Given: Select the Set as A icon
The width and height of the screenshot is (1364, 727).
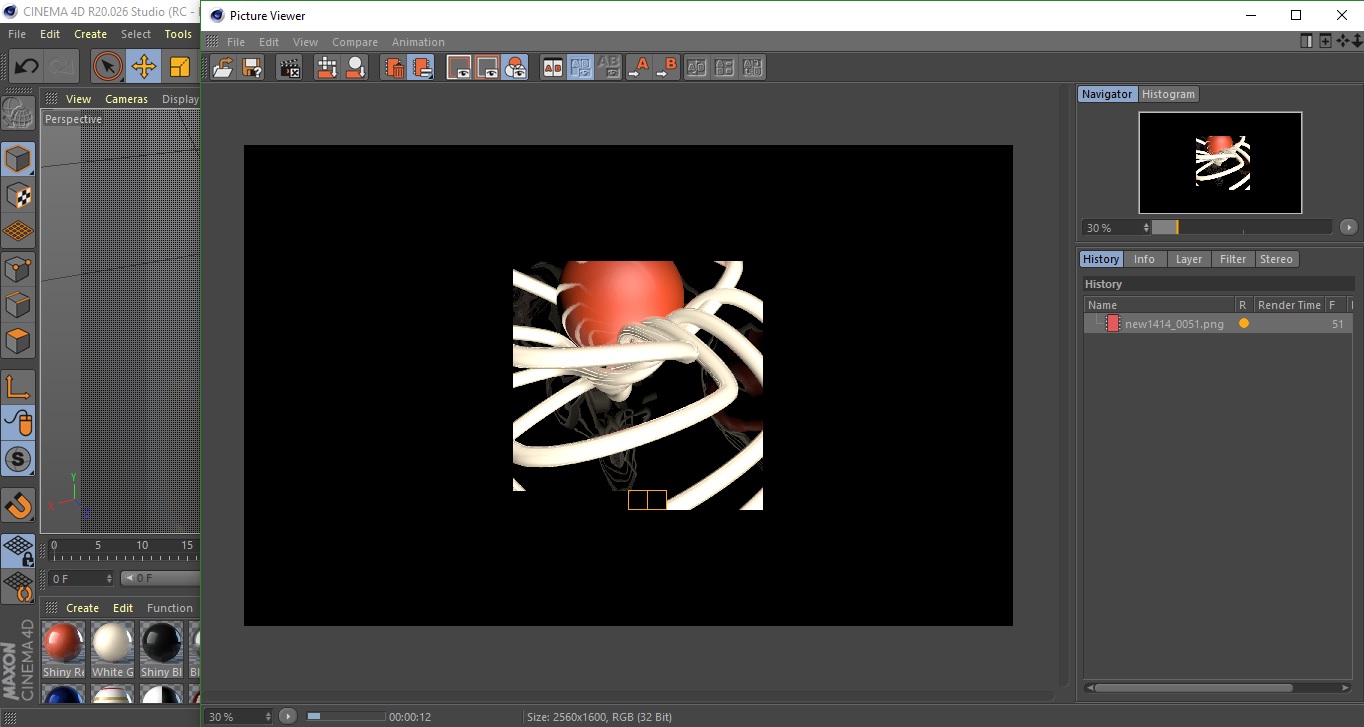Looking at the screenshot, I should [x=638, y=68].
